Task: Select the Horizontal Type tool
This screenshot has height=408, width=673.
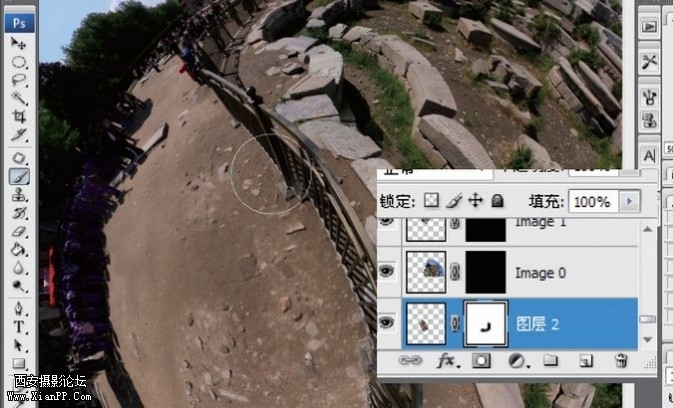Action: click(18, 327)
